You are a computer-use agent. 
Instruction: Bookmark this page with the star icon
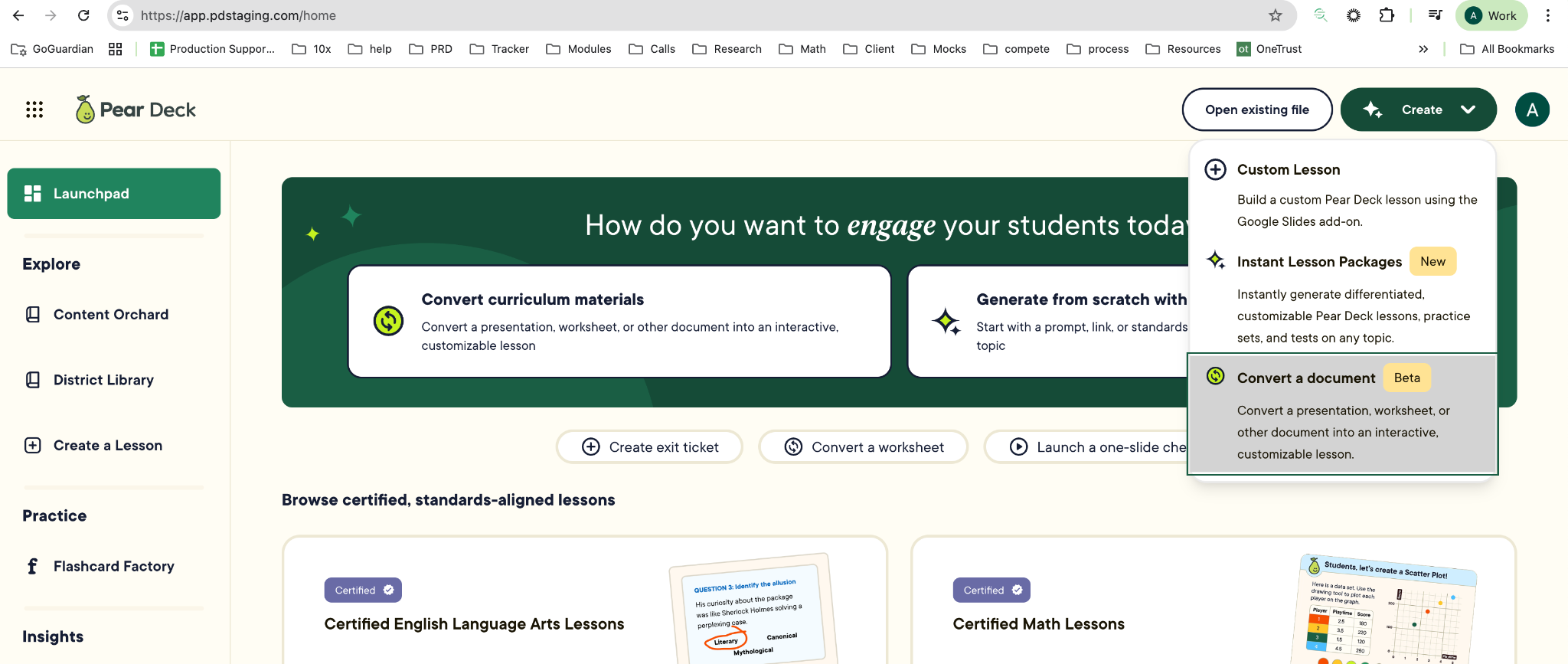pos(1276,15)
